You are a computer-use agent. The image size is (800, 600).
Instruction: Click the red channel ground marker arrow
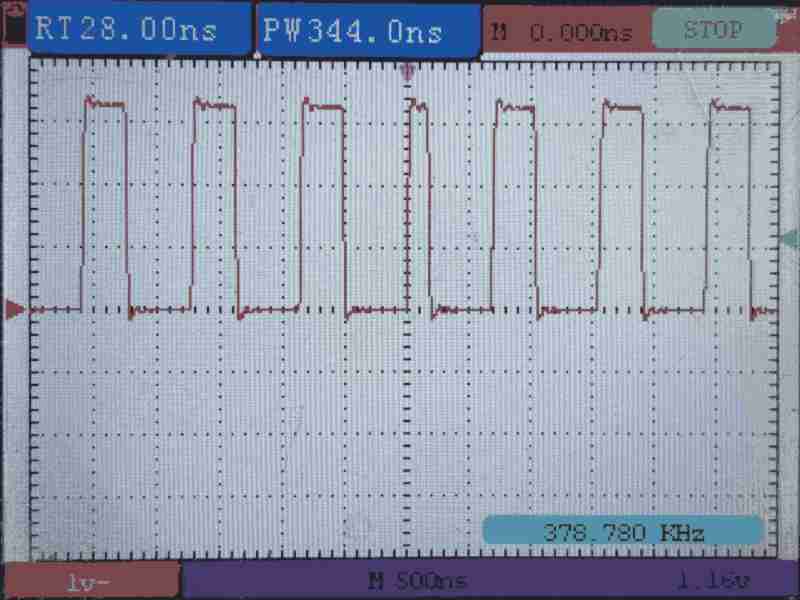[x=14, y=310]
